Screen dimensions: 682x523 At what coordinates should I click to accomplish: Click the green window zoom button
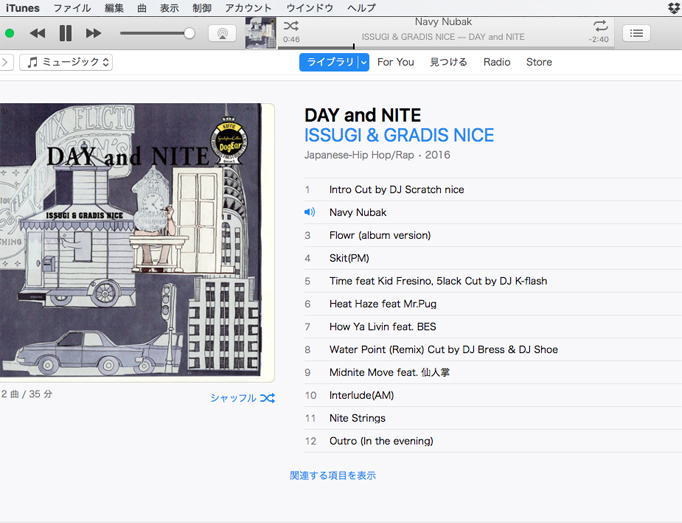[9, 33]
